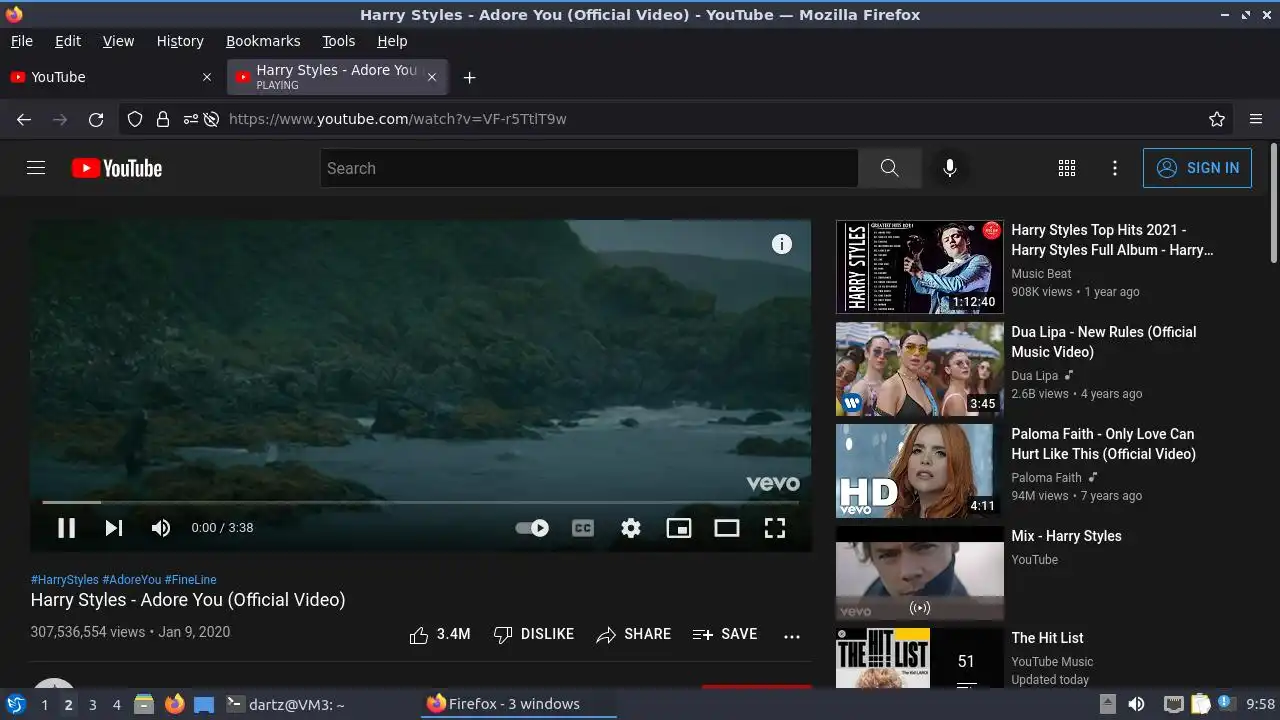Toggle closed captions in player
Image resolution: width=1280 pixels, height=720 pixels.
point(583,528)
